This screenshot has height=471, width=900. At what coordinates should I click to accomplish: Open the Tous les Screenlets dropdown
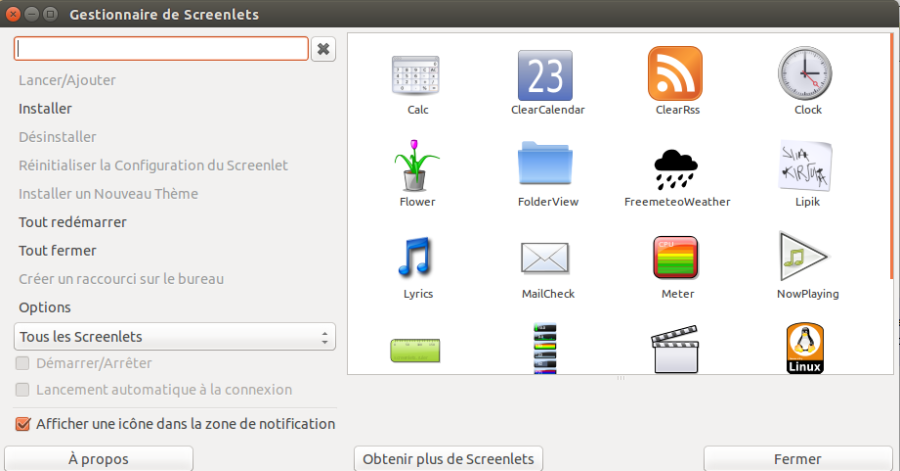pyautogui.click(x=174, y=337)
